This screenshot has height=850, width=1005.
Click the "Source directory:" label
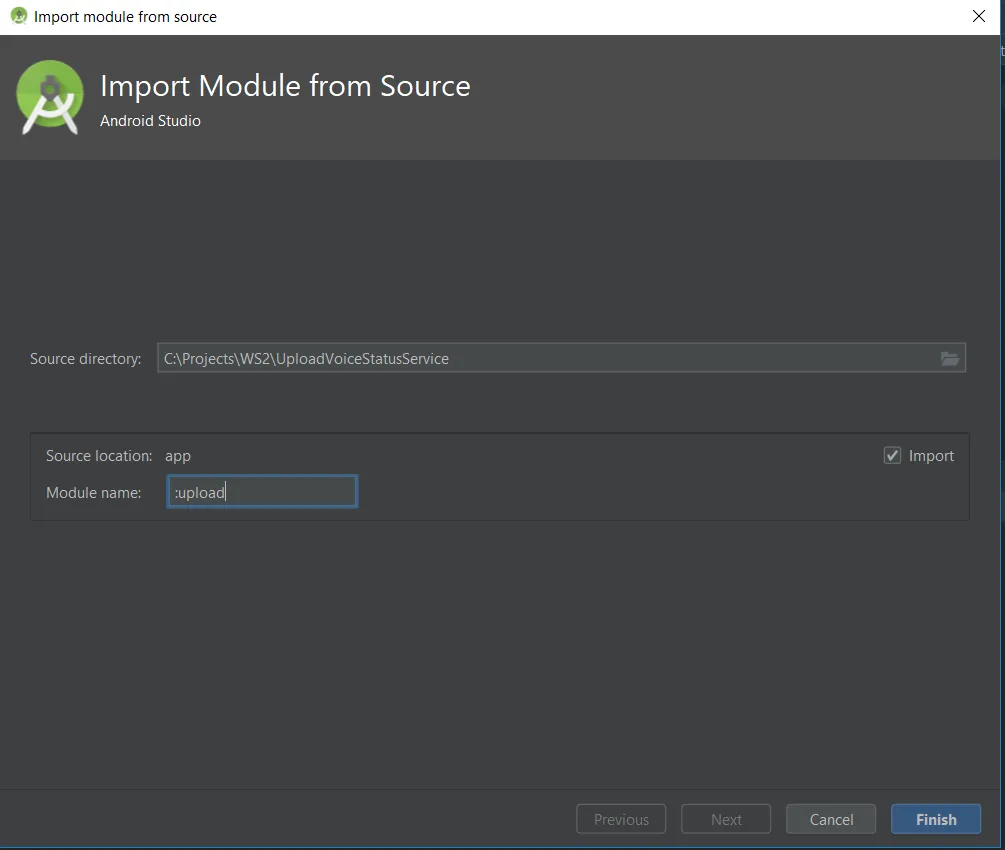click(x=86, y=358)
